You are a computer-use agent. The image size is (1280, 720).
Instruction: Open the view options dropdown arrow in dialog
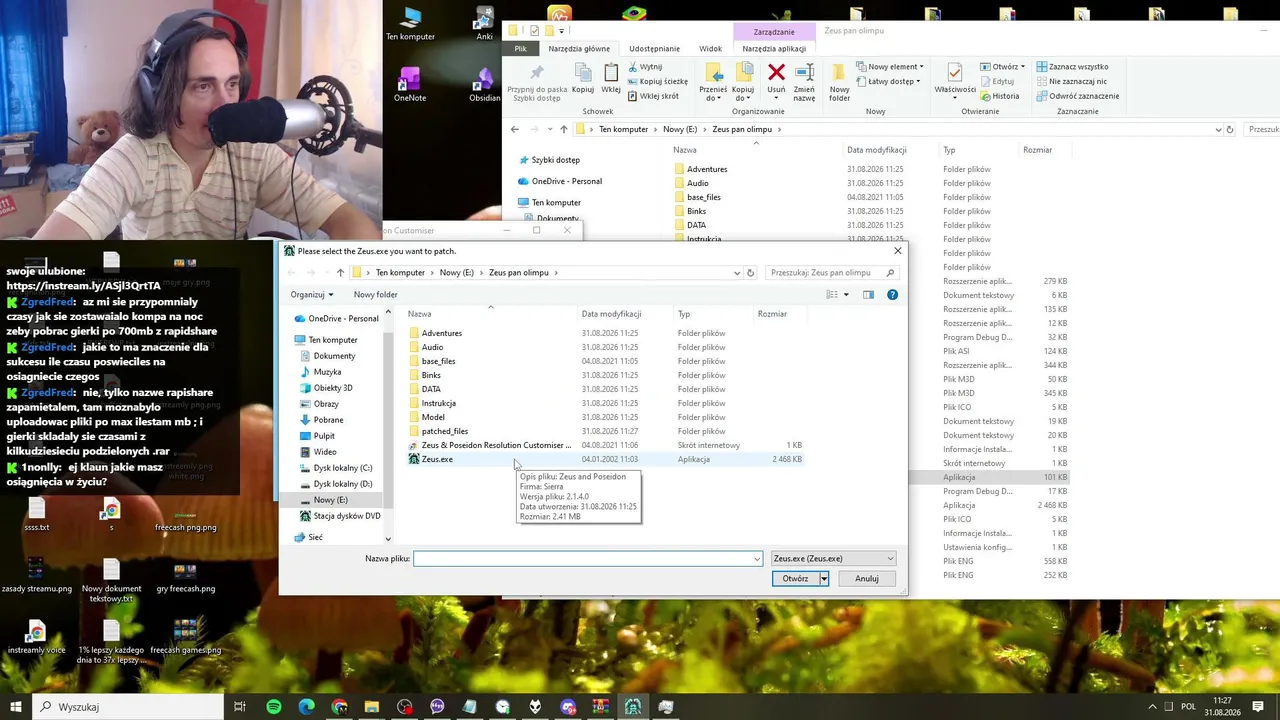[x=846, y=295]
